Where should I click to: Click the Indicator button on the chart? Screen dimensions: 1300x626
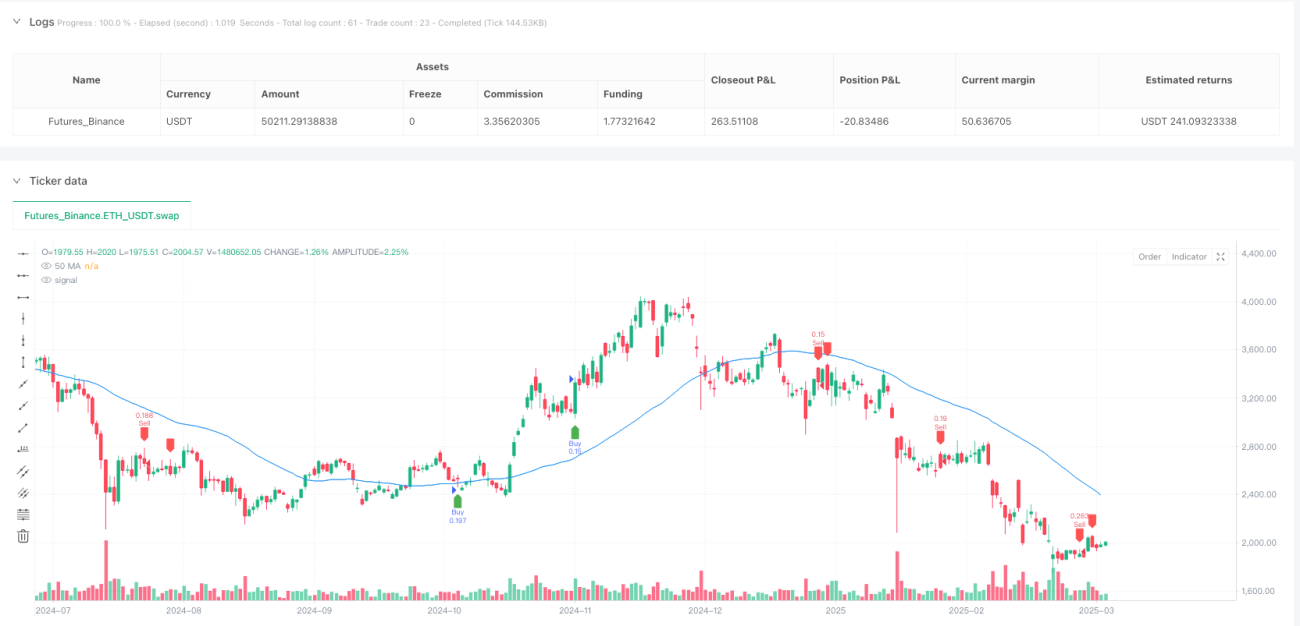[1189, 257]
